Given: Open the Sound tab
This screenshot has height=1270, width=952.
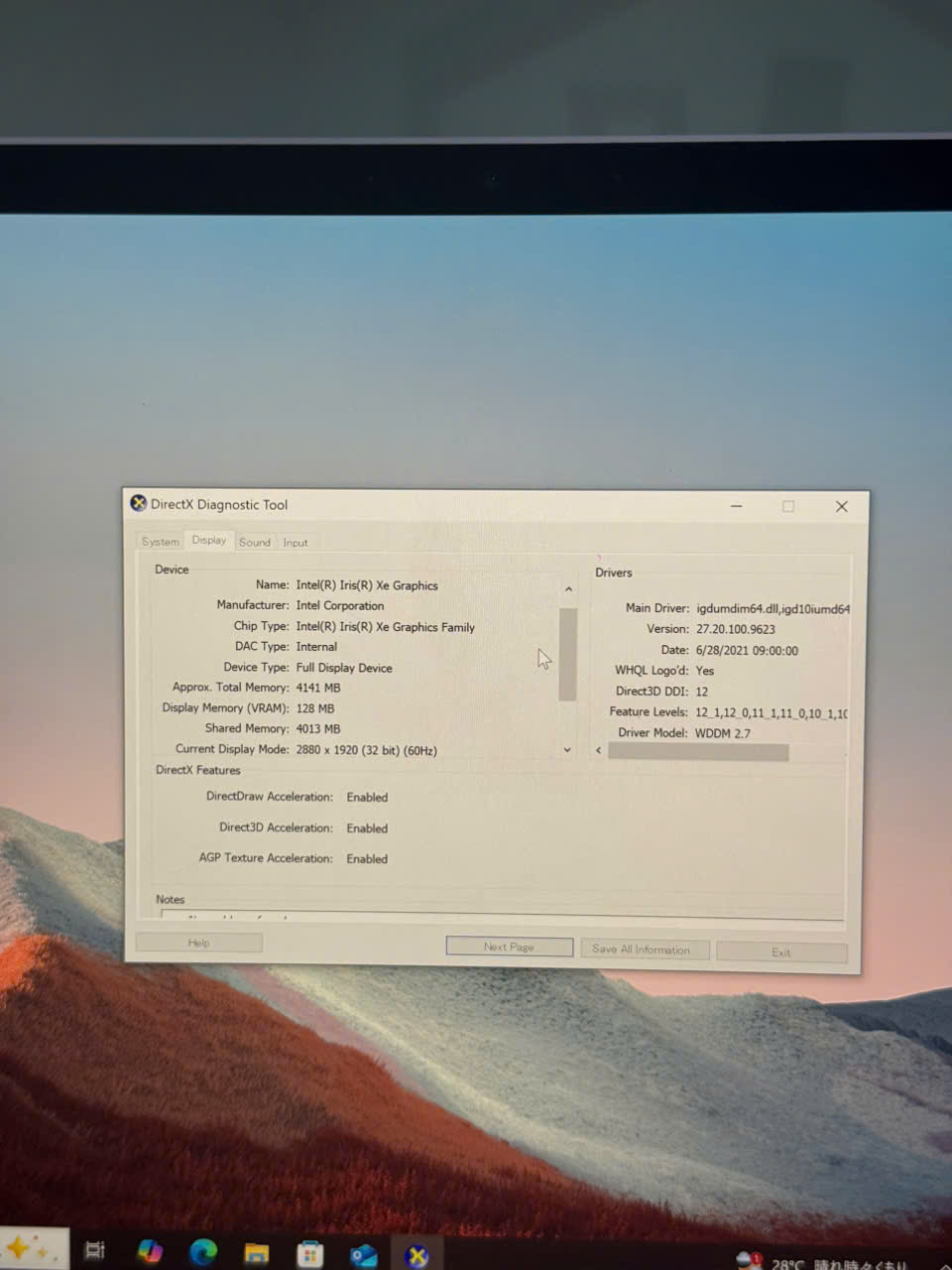Looking at the screenshot, I should coord(255,542).
